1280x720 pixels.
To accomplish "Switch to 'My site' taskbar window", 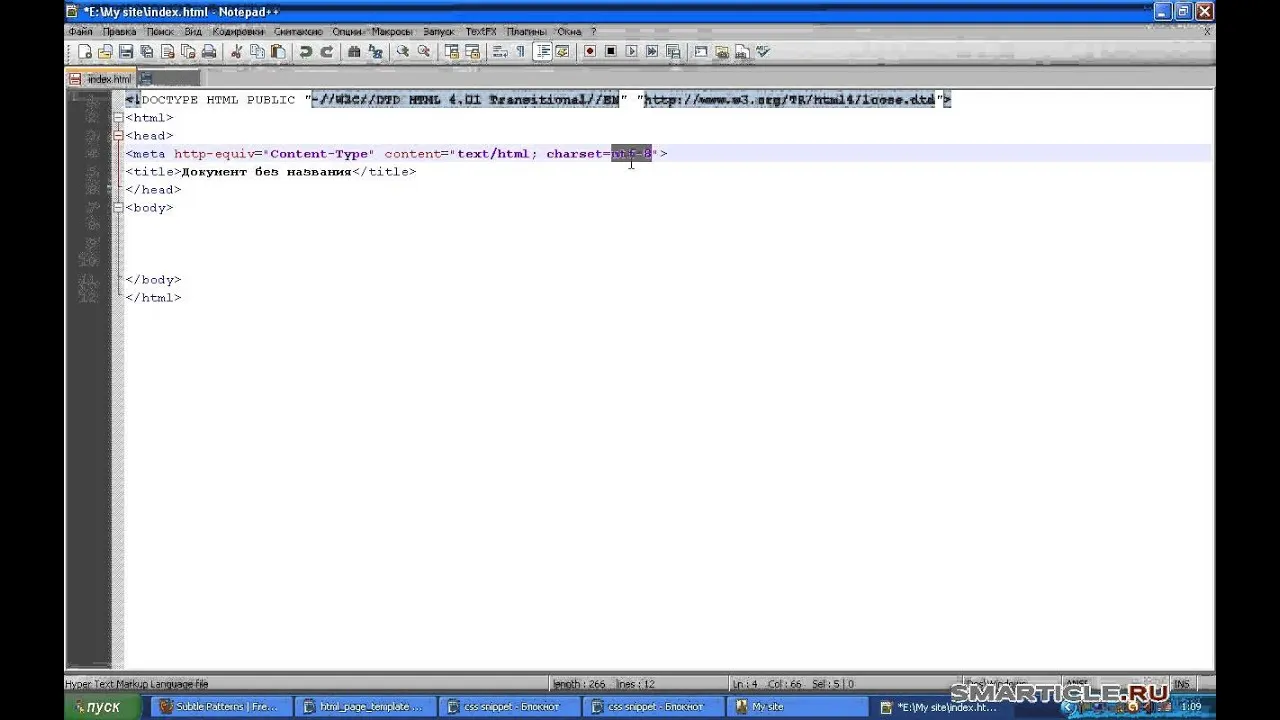I will click(x=799, y=707).
